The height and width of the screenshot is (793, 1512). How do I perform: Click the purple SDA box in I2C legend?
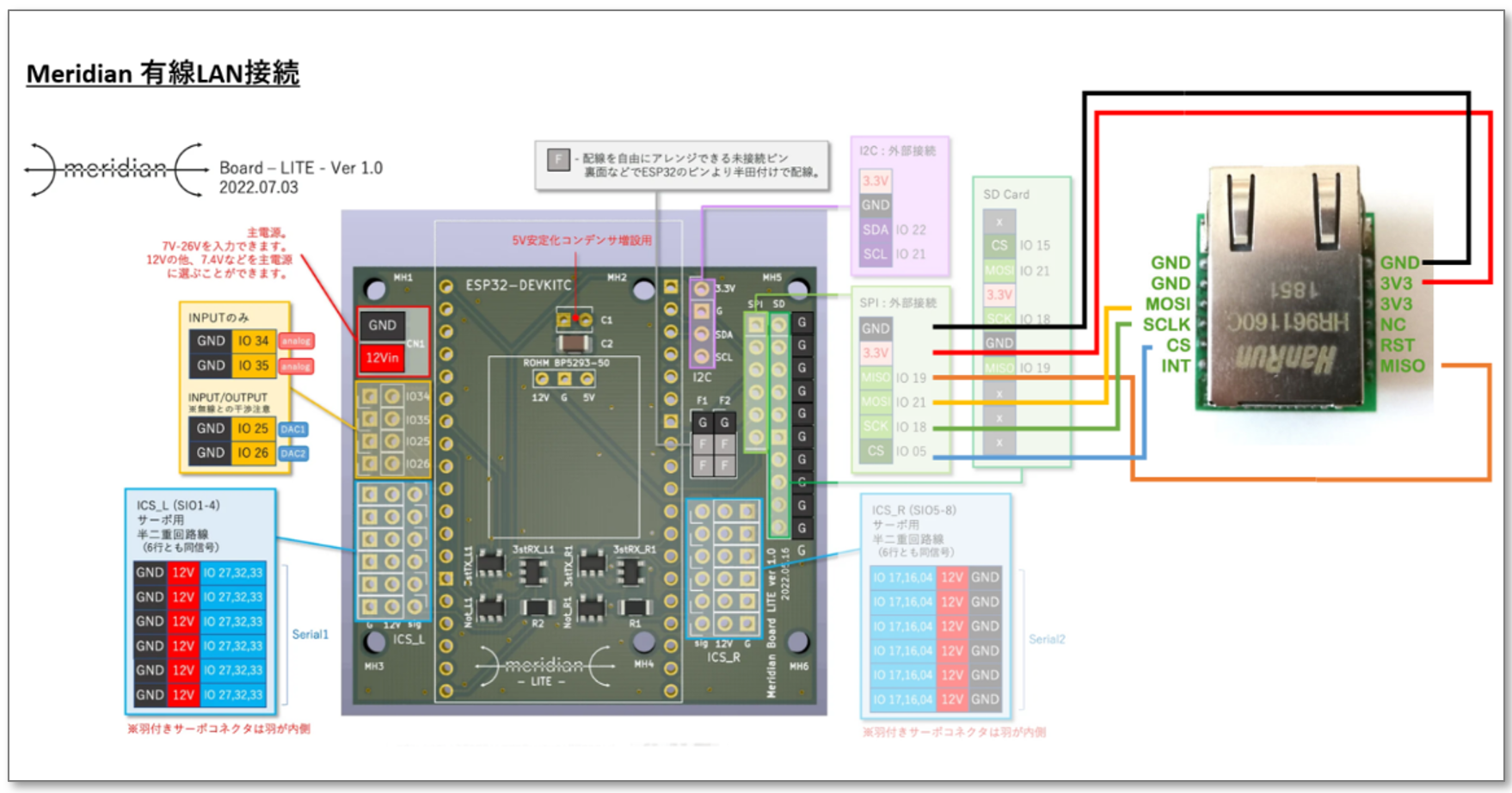click(x=875, y=230)
